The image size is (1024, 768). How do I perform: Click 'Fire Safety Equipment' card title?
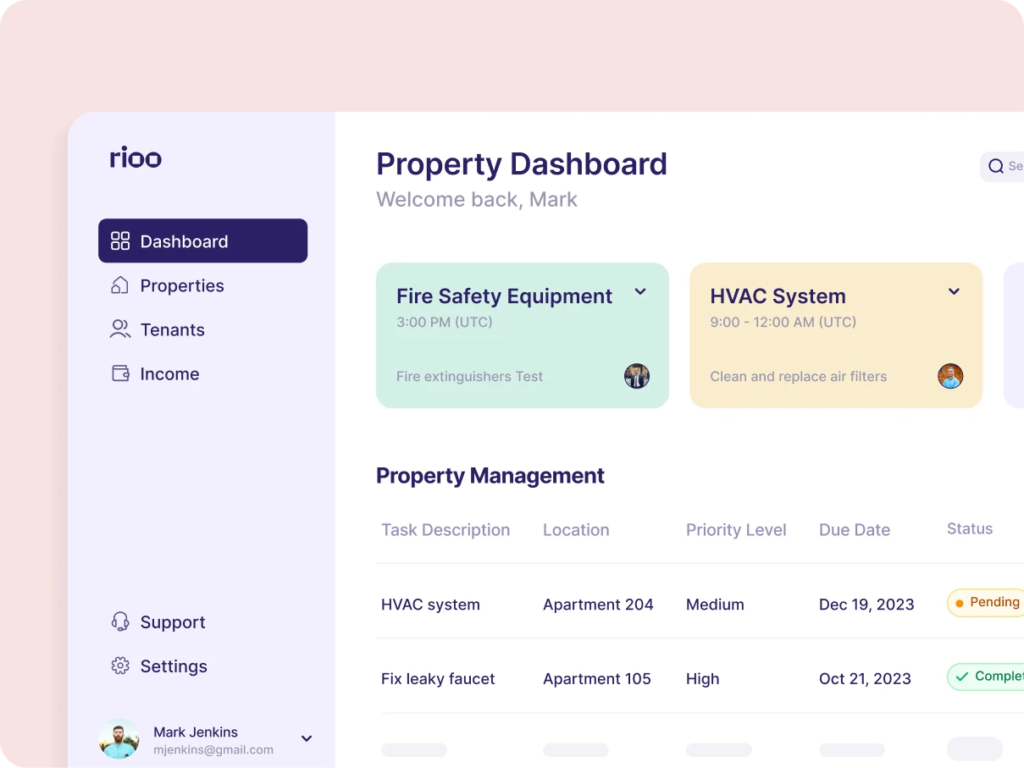tap(504, 296)
